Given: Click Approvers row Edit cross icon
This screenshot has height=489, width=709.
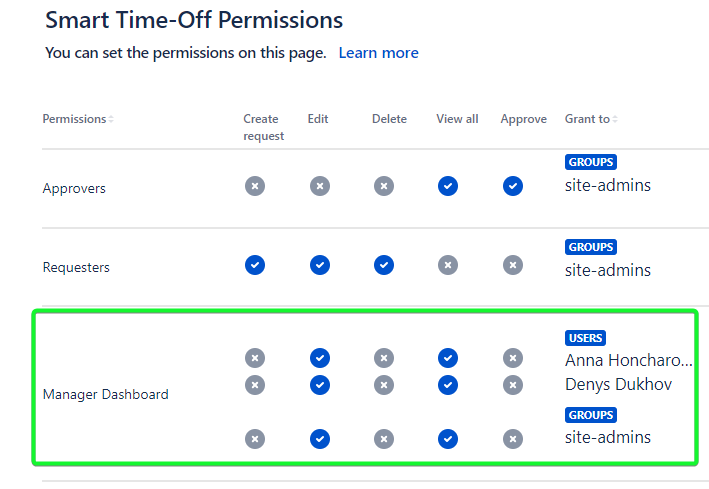Looking at the screenshot, I should click(x=319, y=186).
